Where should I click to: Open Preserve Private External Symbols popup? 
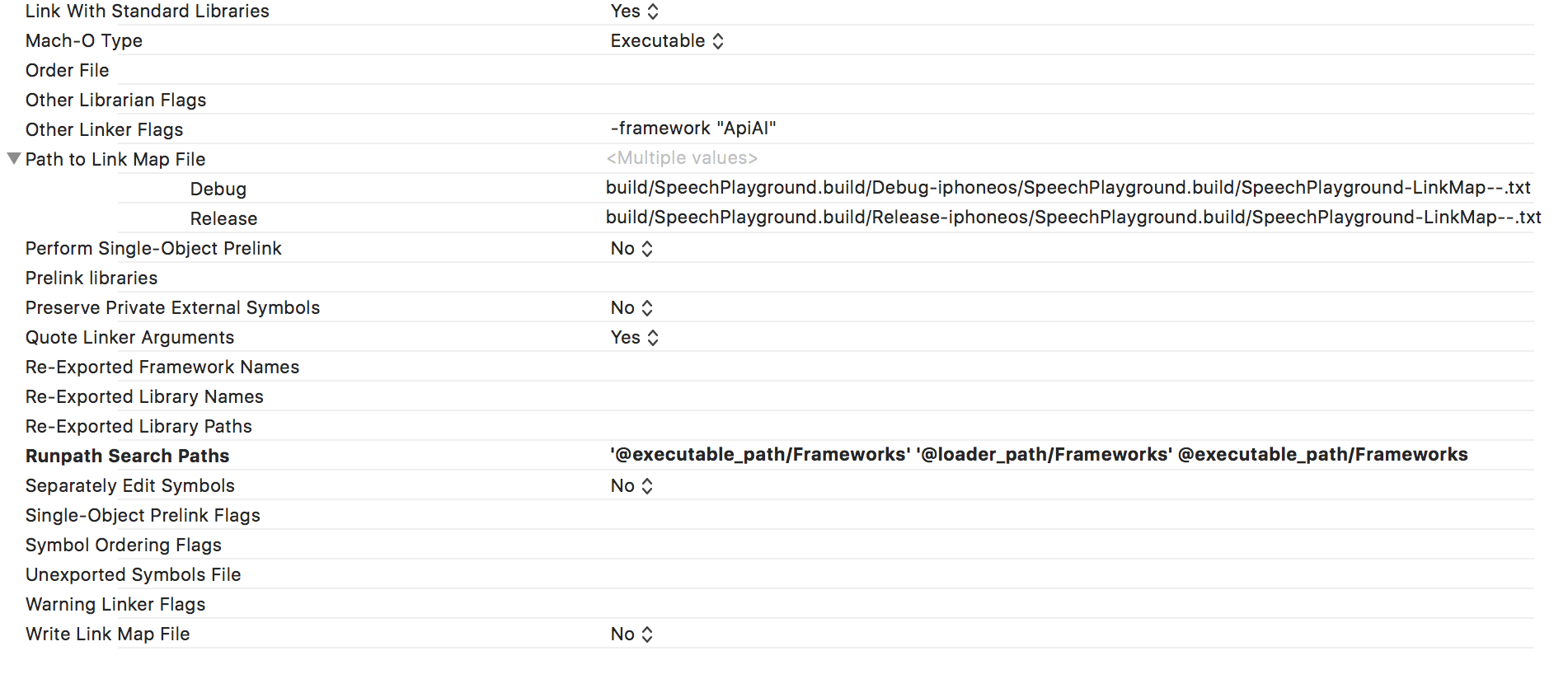pos(631,308)
